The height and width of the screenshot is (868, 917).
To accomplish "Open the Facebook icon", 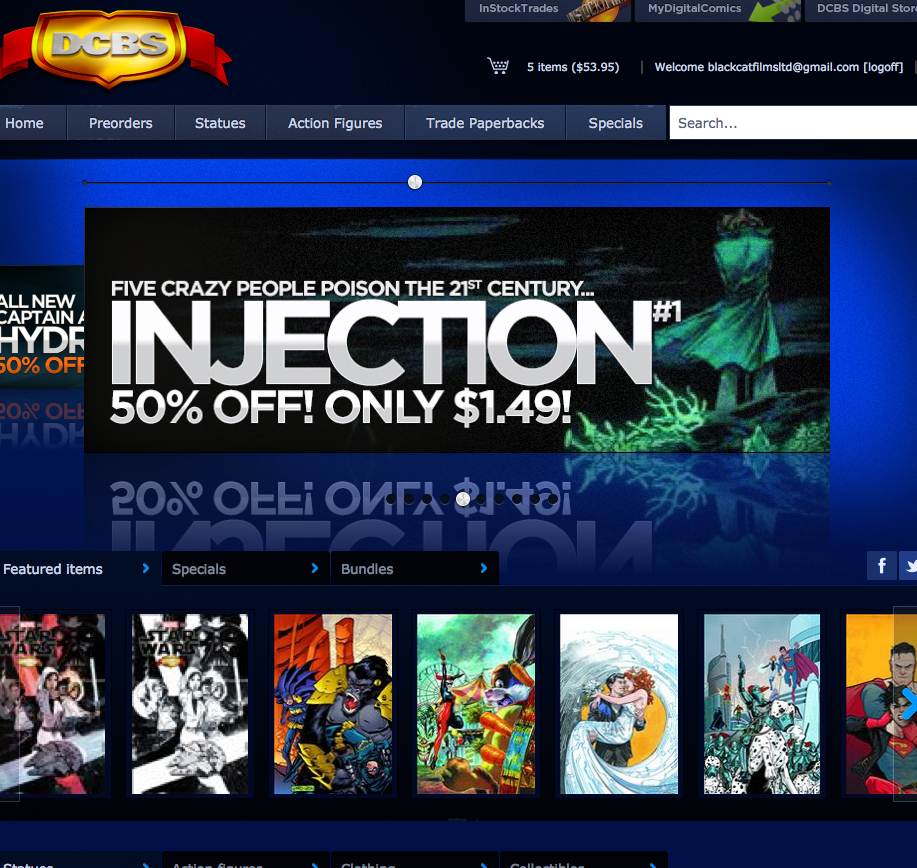I will tap(881, 566).
